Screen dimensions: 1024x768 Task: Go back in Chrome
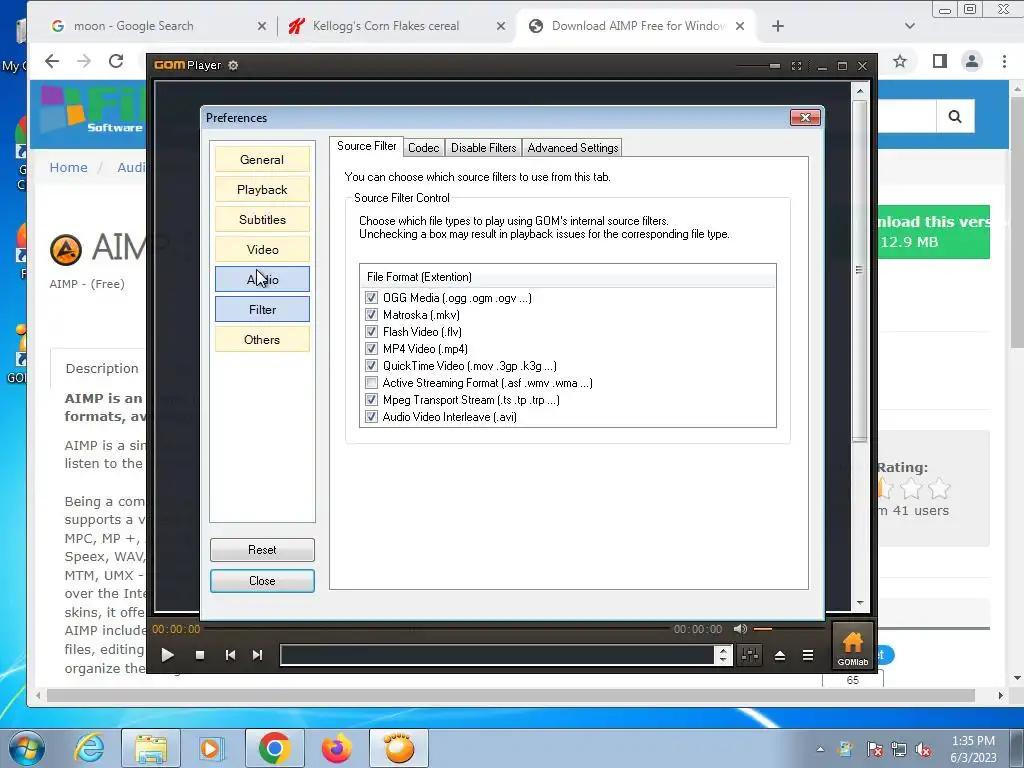(x=52, y=61)
